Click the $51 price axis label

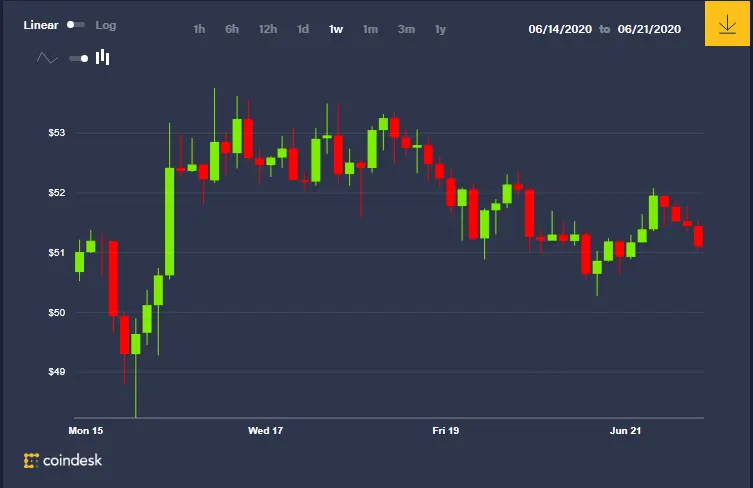coord(57,253)
